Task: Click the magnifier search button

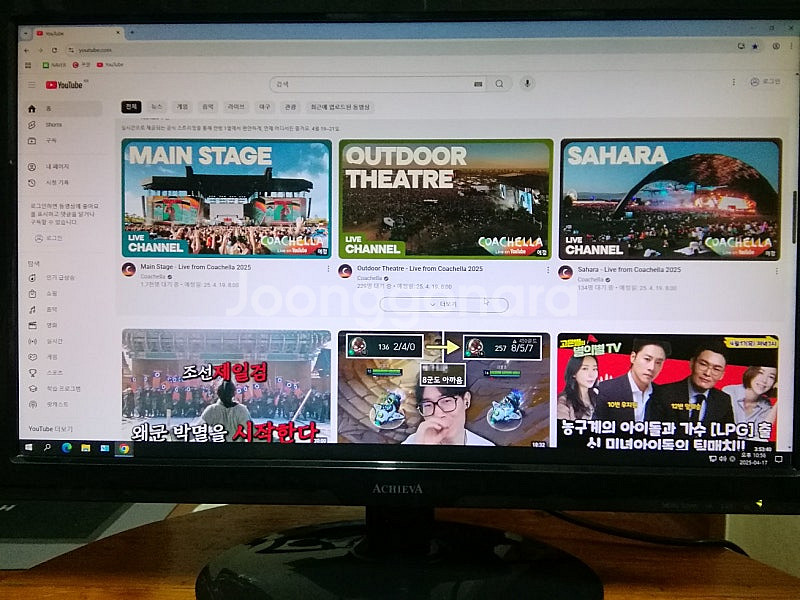Action: [499, 84]
